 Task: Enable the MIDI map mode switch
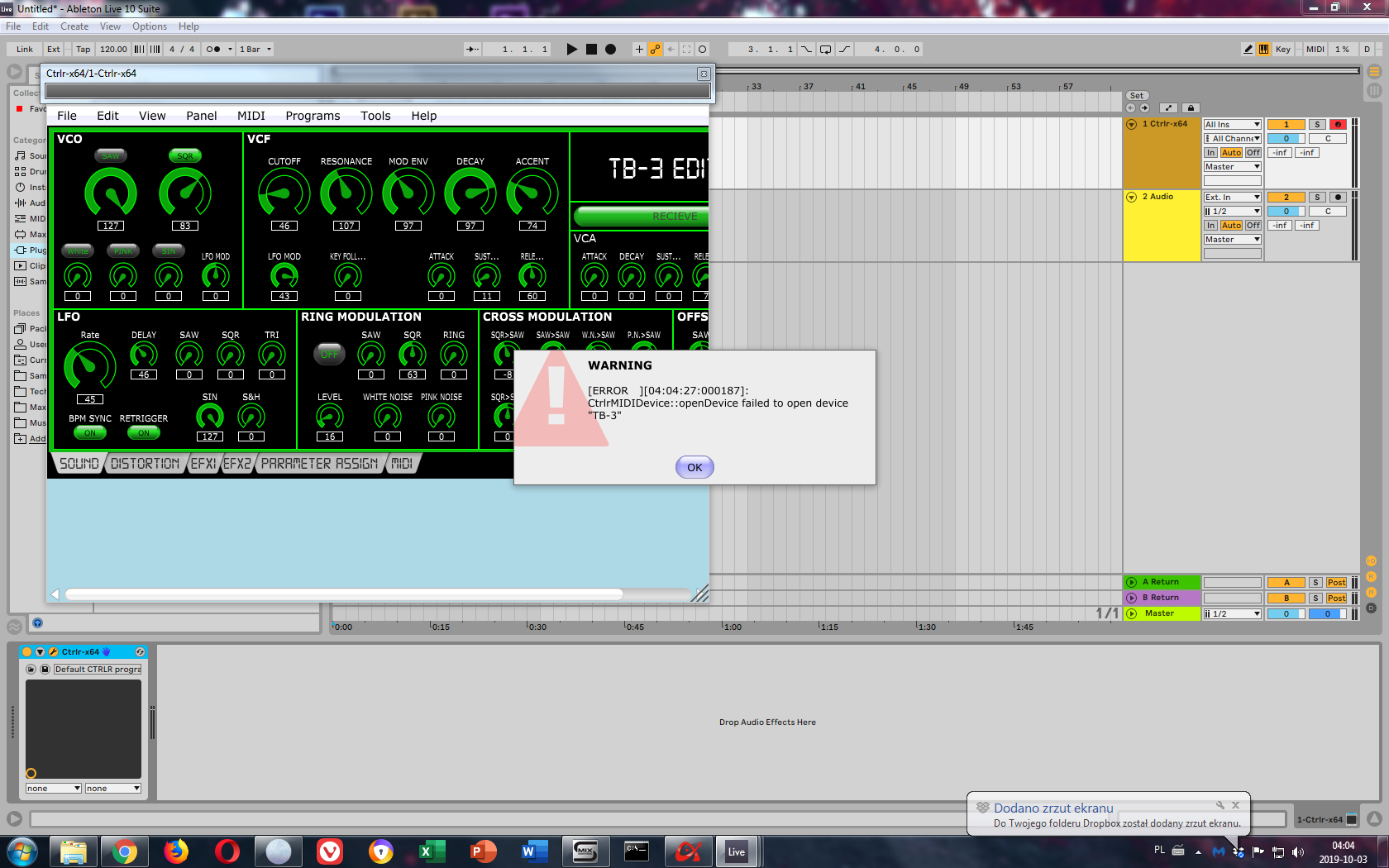tap(1315, 50)
